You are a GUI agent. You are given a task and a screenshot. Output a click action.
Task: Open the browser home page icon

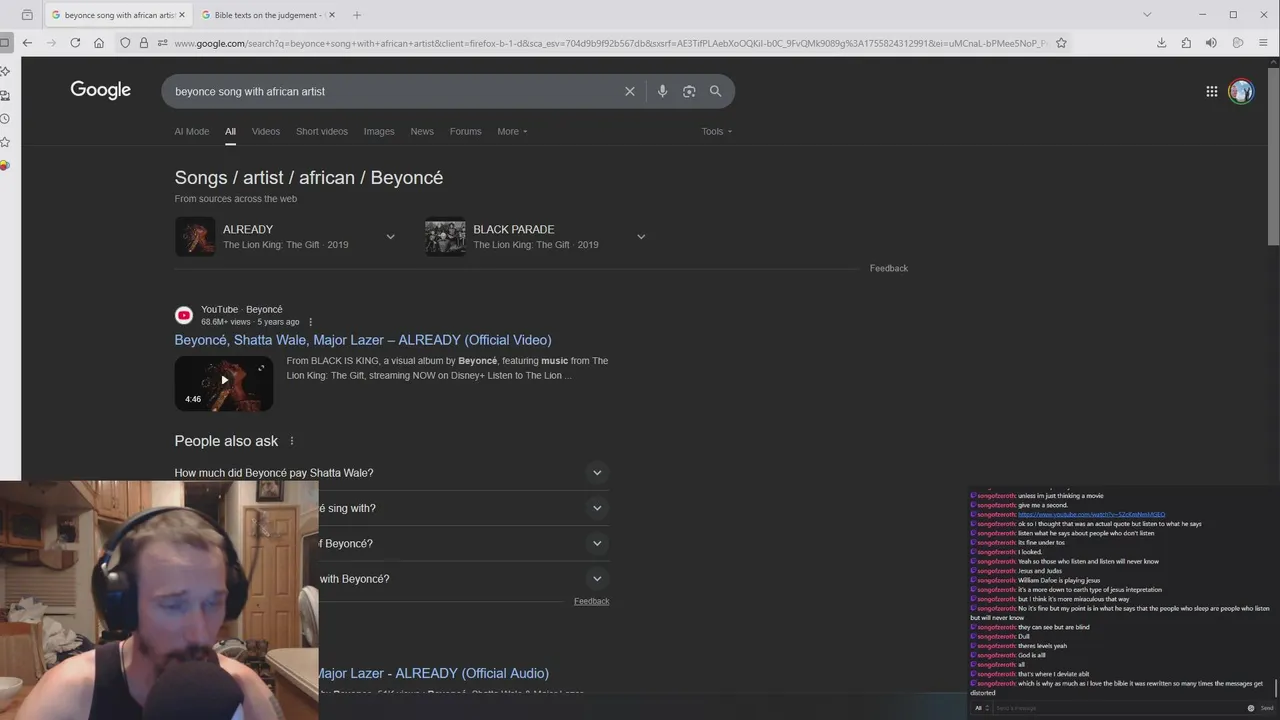99,43
